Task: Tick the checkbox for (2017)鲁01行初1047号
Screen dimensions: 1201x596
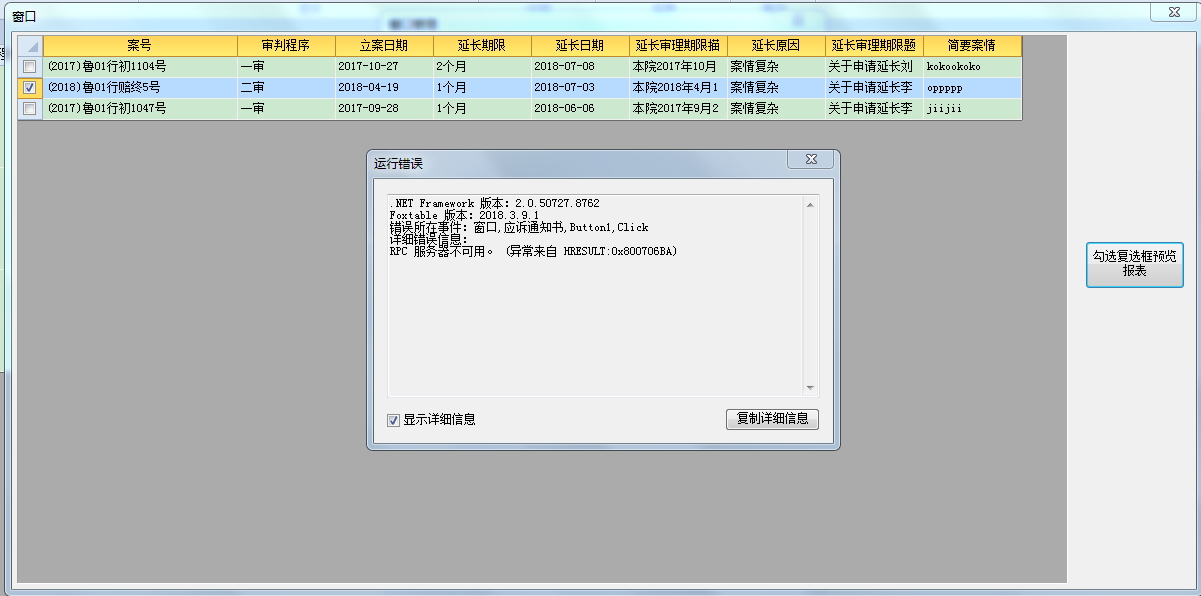Action: (30, 109)
